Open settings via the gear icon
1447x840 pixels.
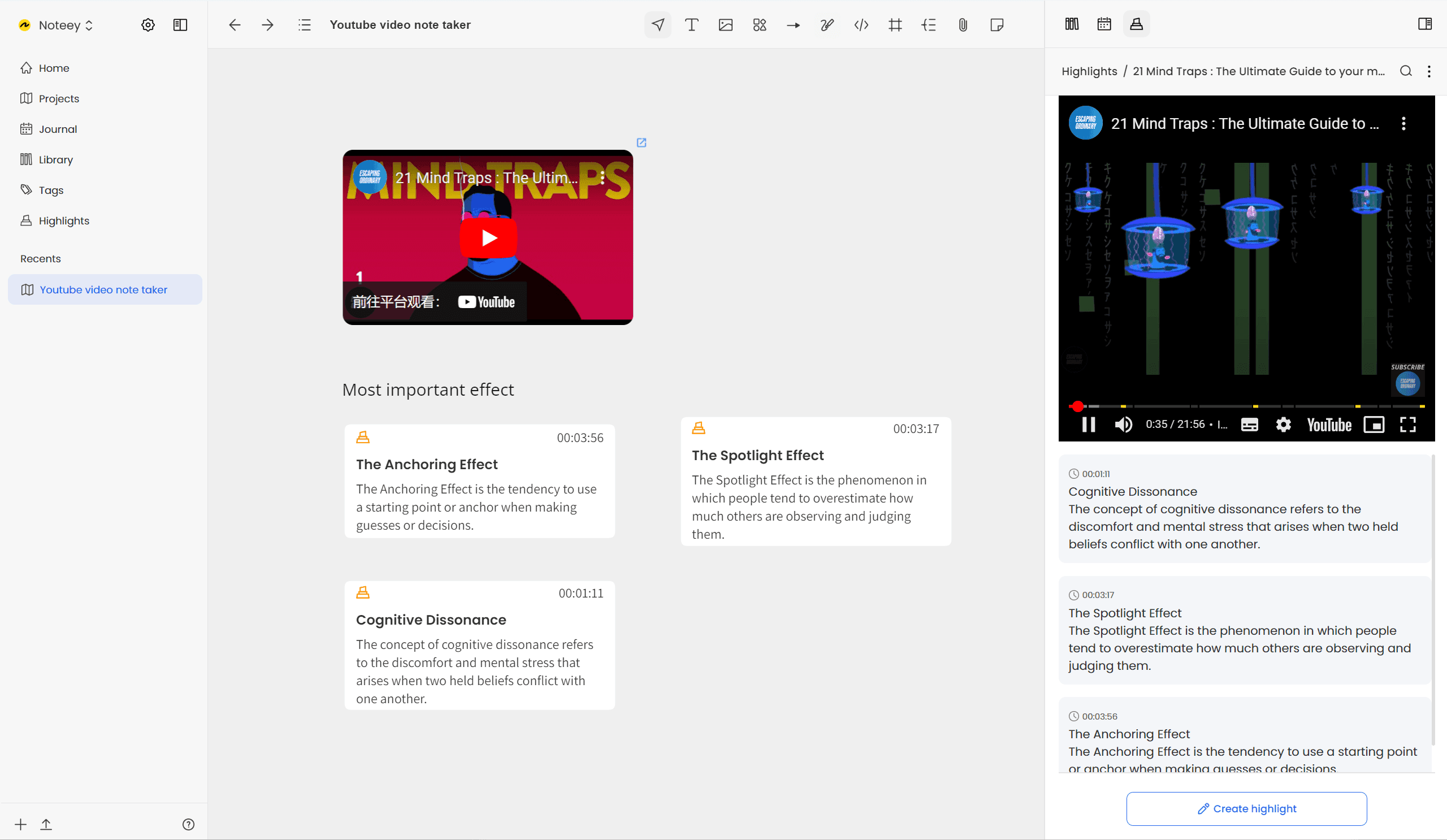click(x=148, y=25)
